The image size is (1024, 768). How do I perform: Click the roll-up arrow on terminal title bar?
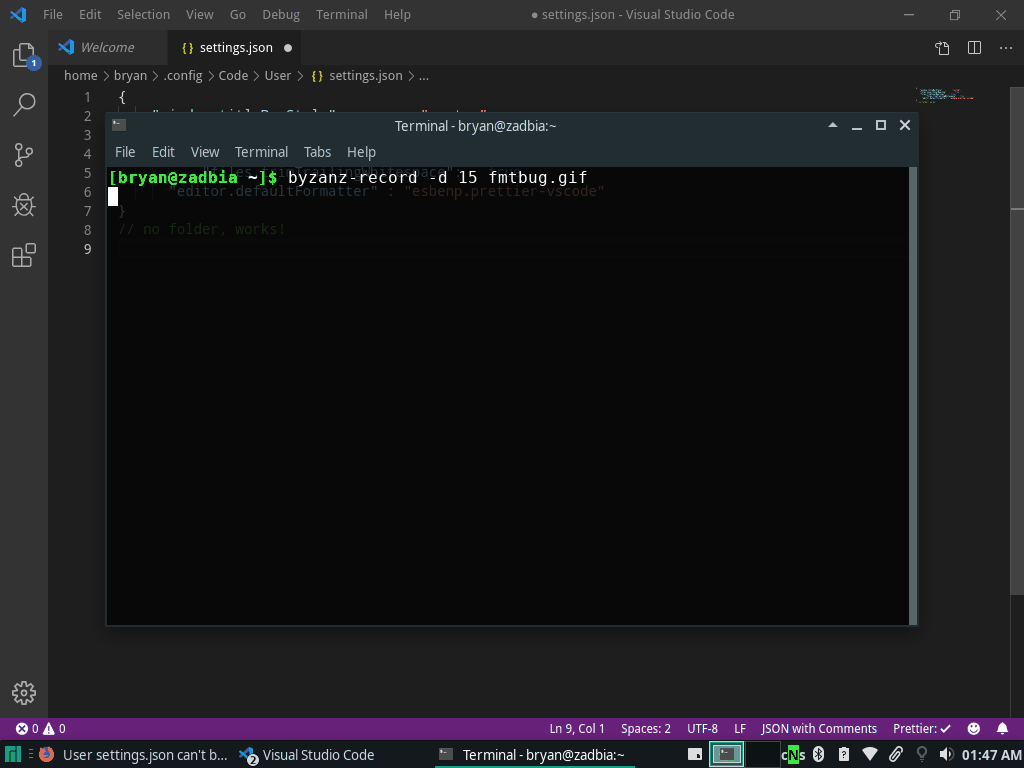[833, 125]
